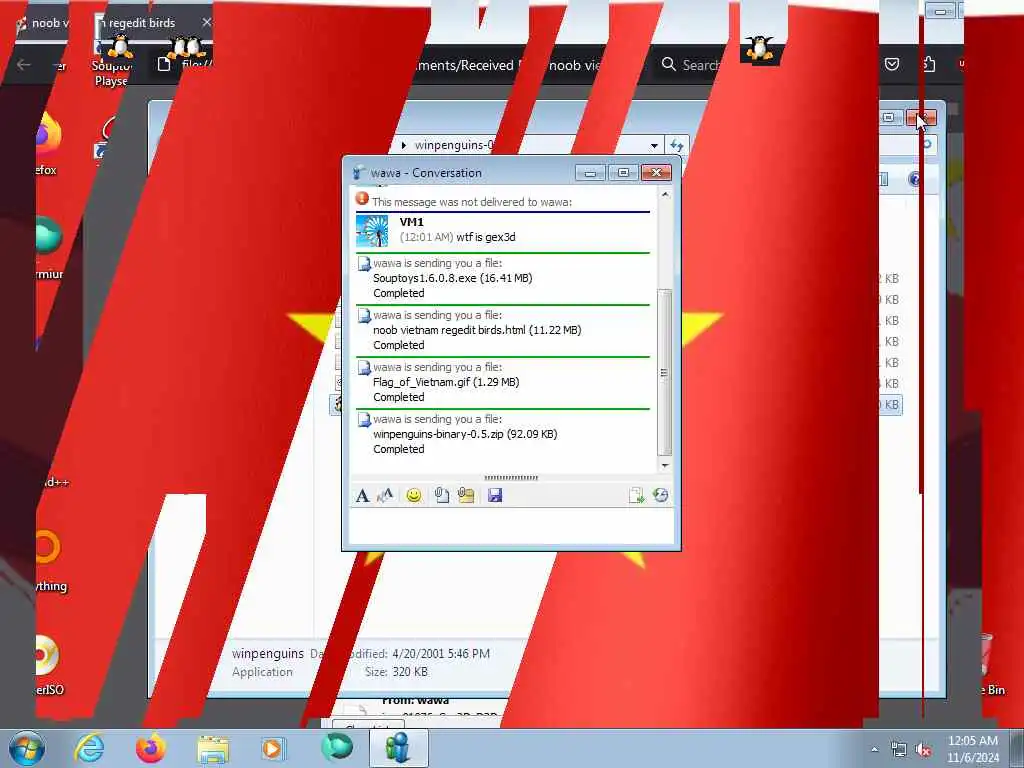The height and width of the screenshot is (768, 1024).
Task: Click the Explorer refresh button
Action: click(x=677, y=146)
